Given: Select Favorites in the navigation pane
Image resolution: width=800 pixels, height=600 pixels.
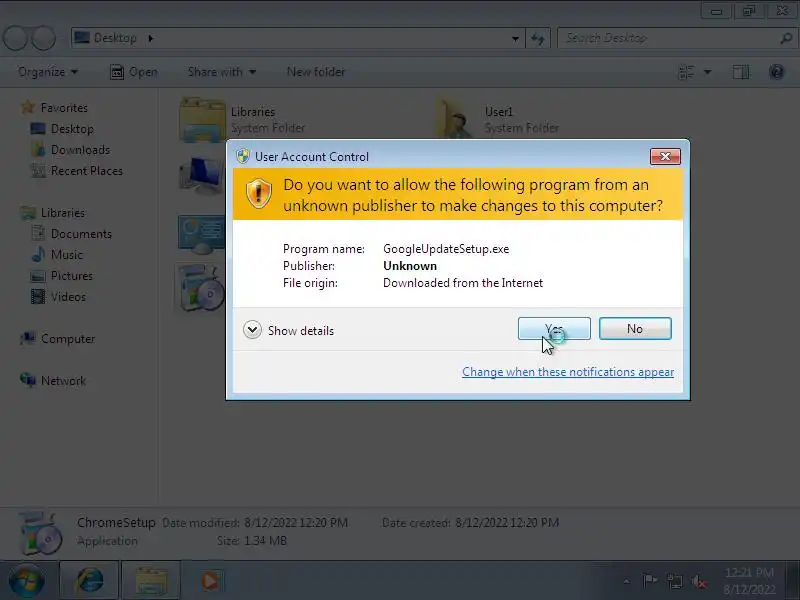Looking at the screenshot, I should [64, 108].
